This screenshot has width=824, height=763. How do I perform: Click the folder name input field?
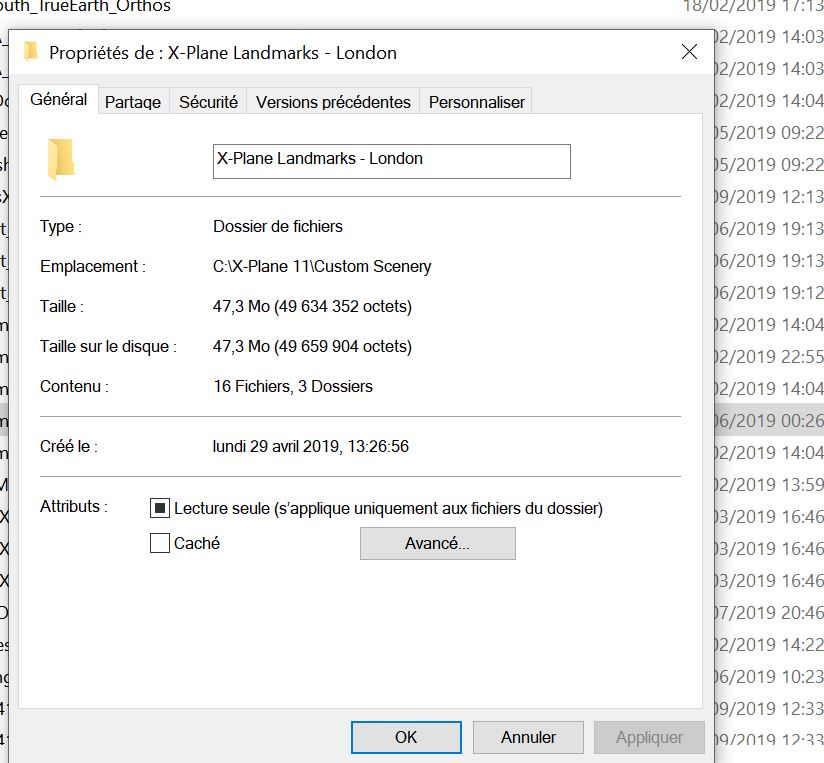pos(392,161)
